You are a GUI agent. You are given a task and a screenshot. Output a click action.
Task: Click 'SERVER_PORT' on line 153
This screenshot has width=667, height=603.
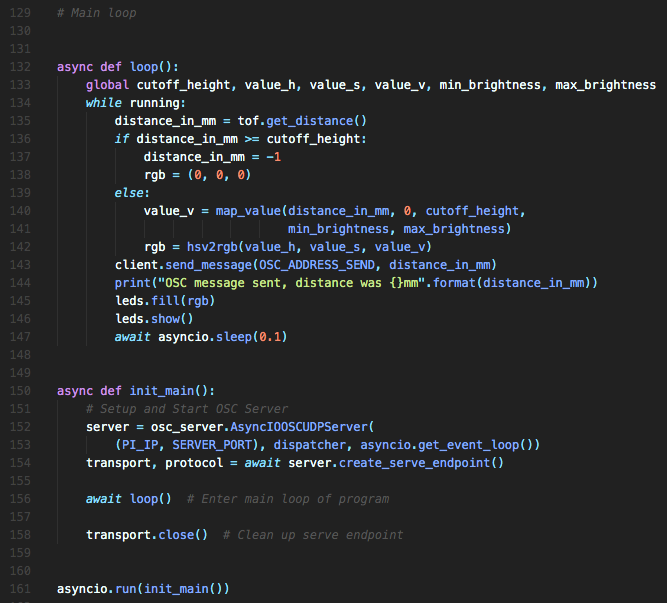[212, 445]
